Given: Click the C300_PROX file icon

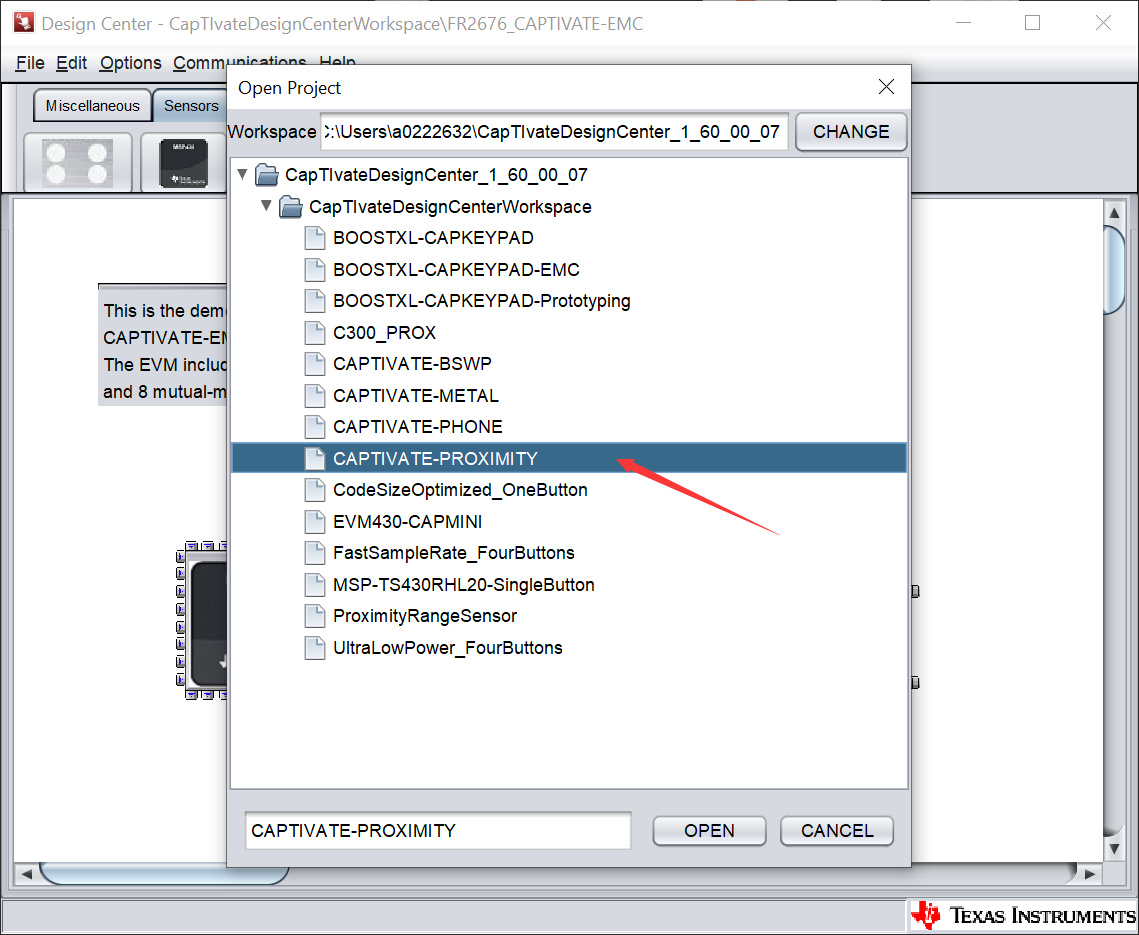Looking at the screenshot, I should [315, 333].
